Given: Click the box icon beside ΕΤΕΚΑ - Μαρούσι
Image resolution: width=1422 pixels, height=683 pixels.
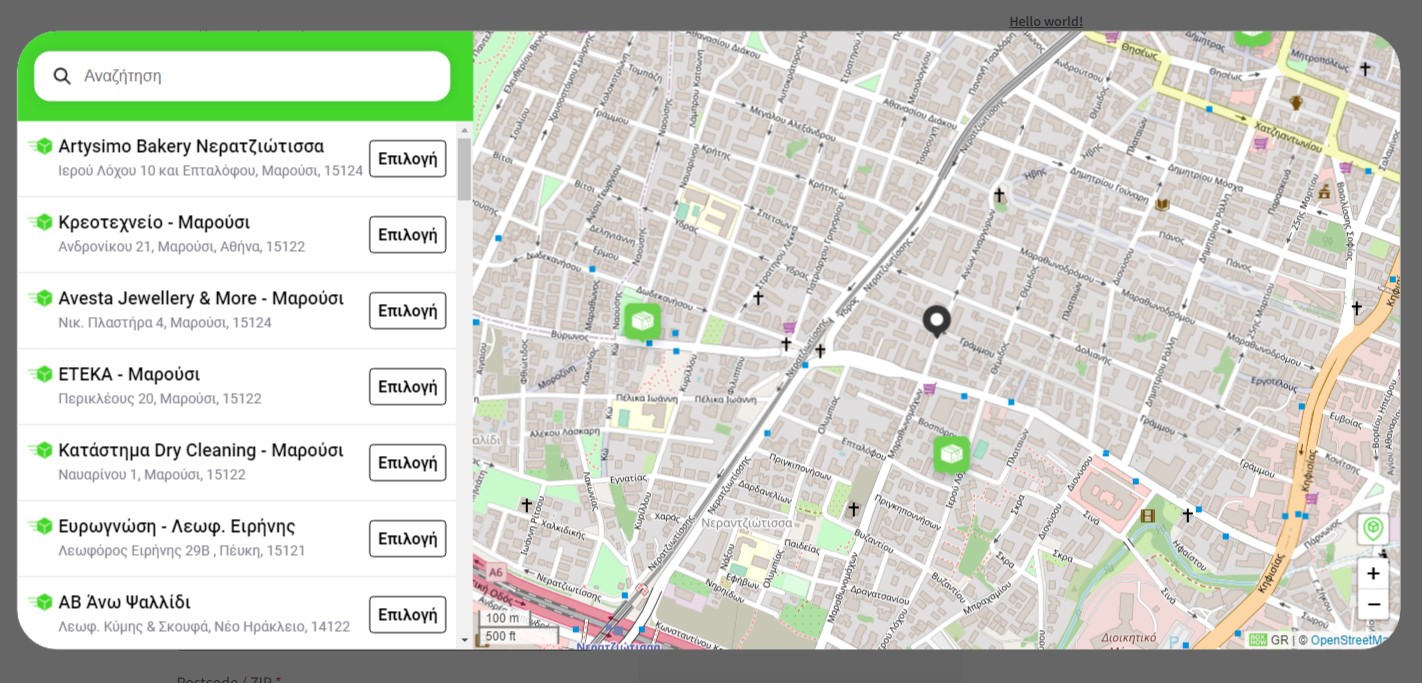Looking at the screenshot, I should click(x=41, y=374).
